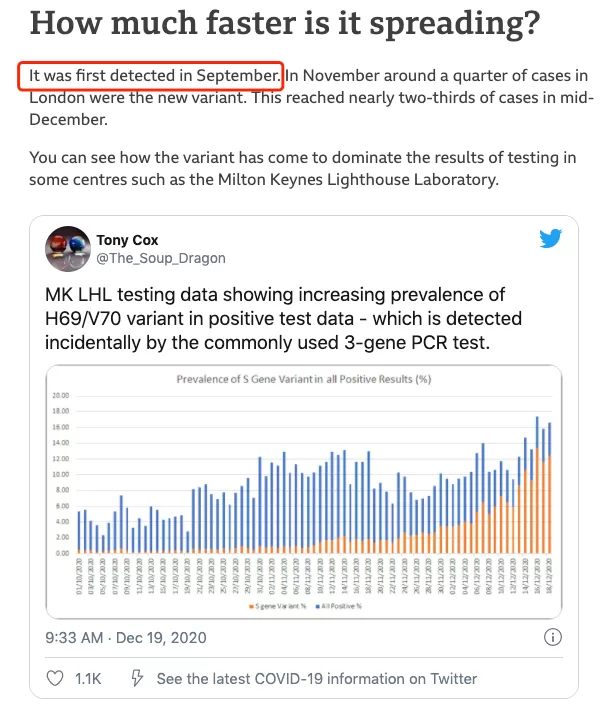Click the tallest chart bar near 16/12/2020

coord(537,484)
